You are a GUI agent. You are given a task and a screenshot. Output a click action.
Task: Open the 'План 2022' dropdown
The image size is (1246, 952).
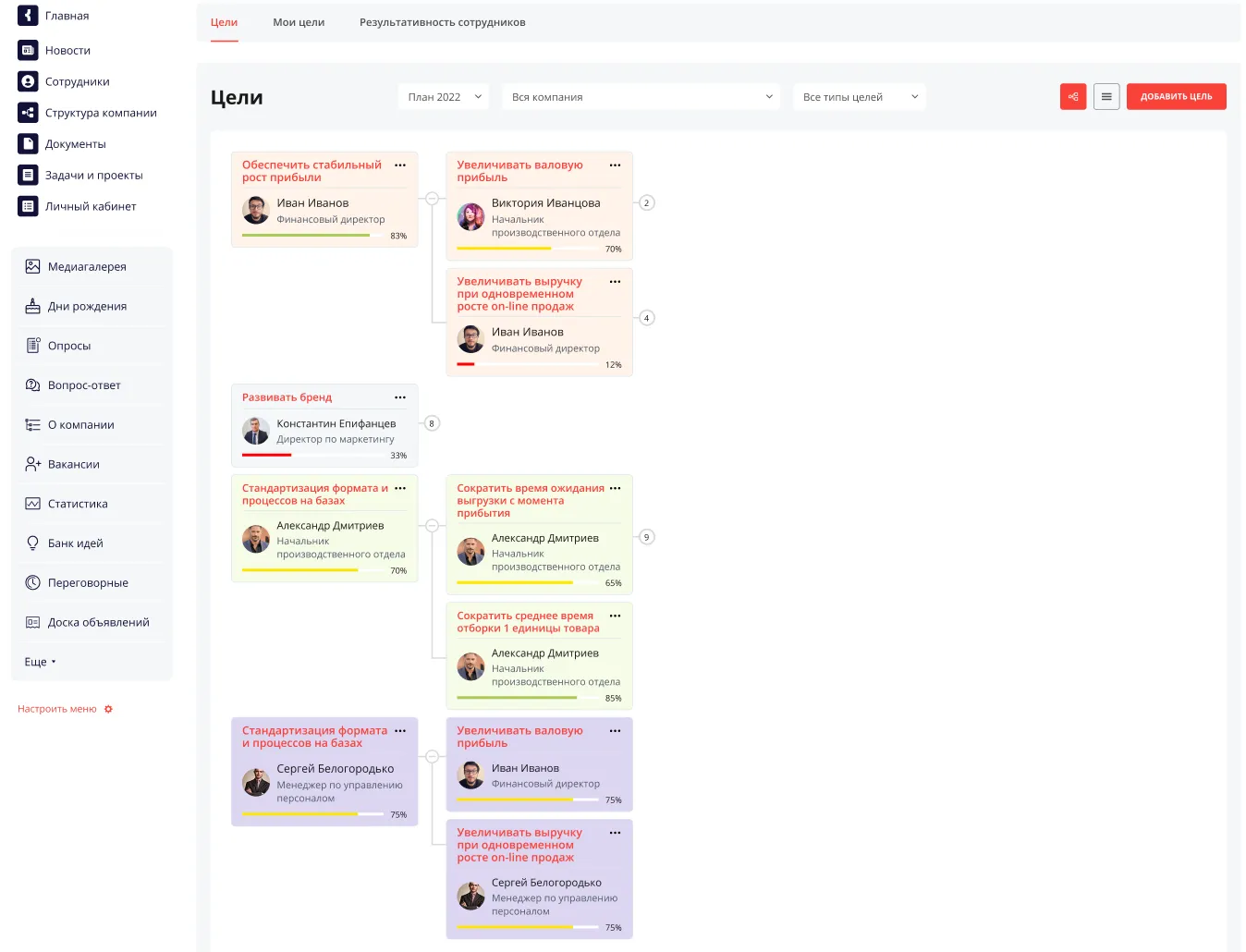click(x=444, y=97)
